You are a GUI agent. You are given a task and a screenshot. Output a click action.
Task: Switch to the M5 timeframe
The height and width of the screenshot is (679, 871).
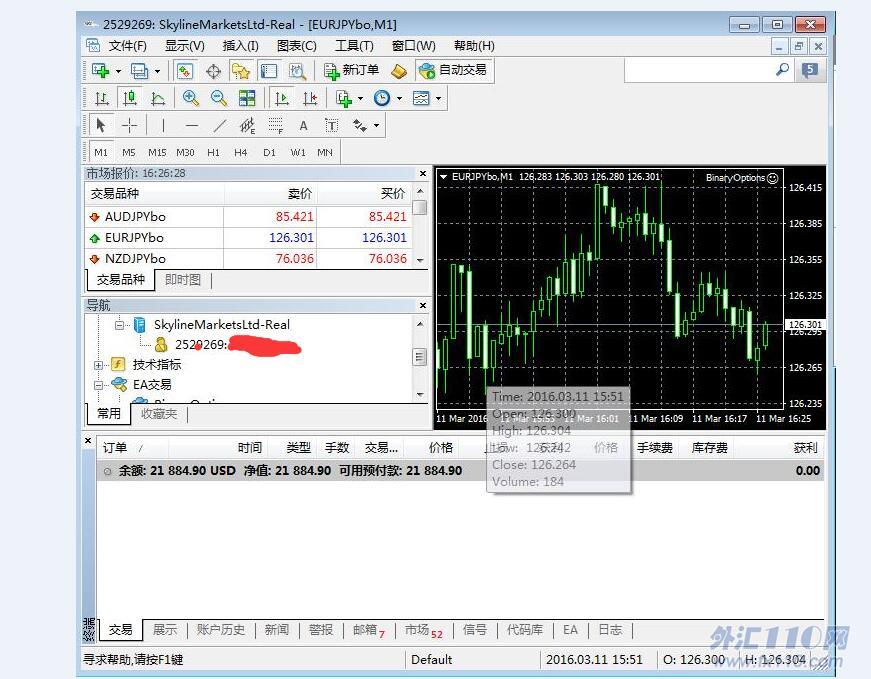click(129, 152)
